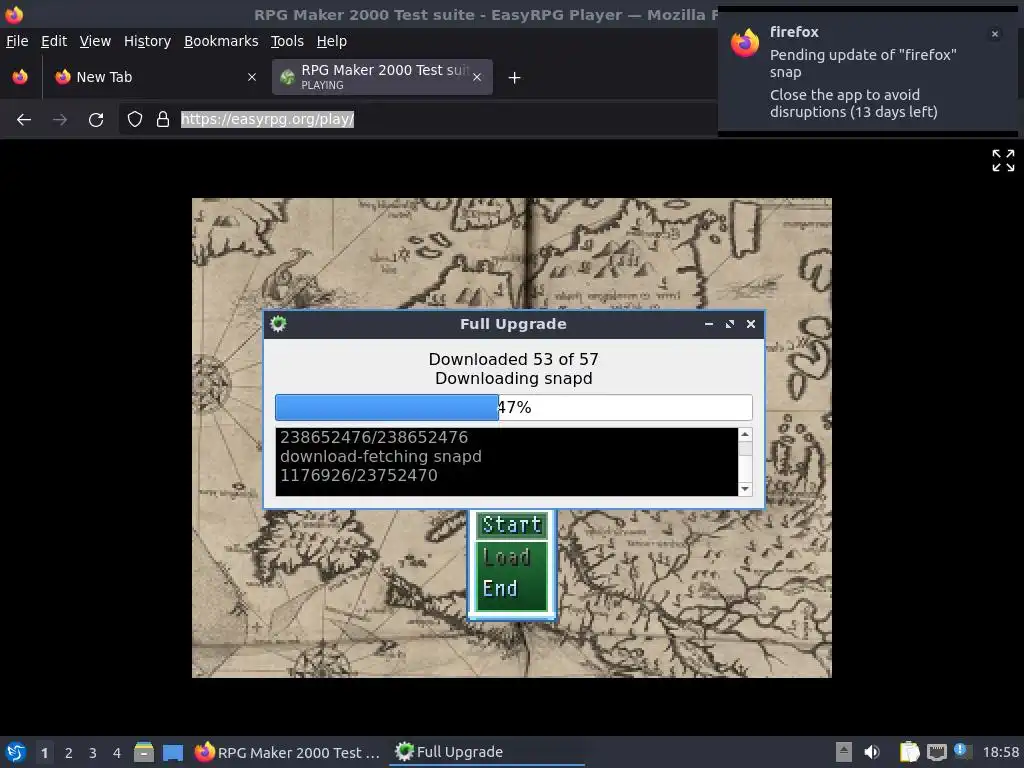Click the Firefox logo in the notification
The width and height of the screenshot is (1024, 768).
pyautogui.click(x=745, y=43)
